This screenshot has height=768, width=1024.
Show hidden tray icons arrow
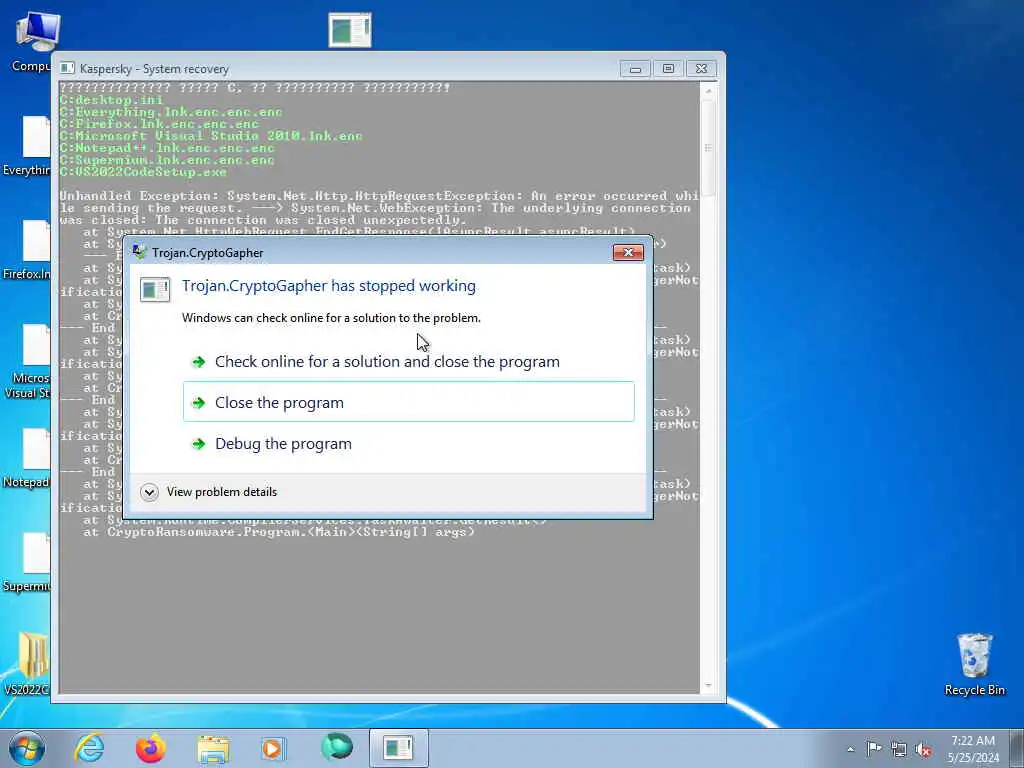point(850,749)
